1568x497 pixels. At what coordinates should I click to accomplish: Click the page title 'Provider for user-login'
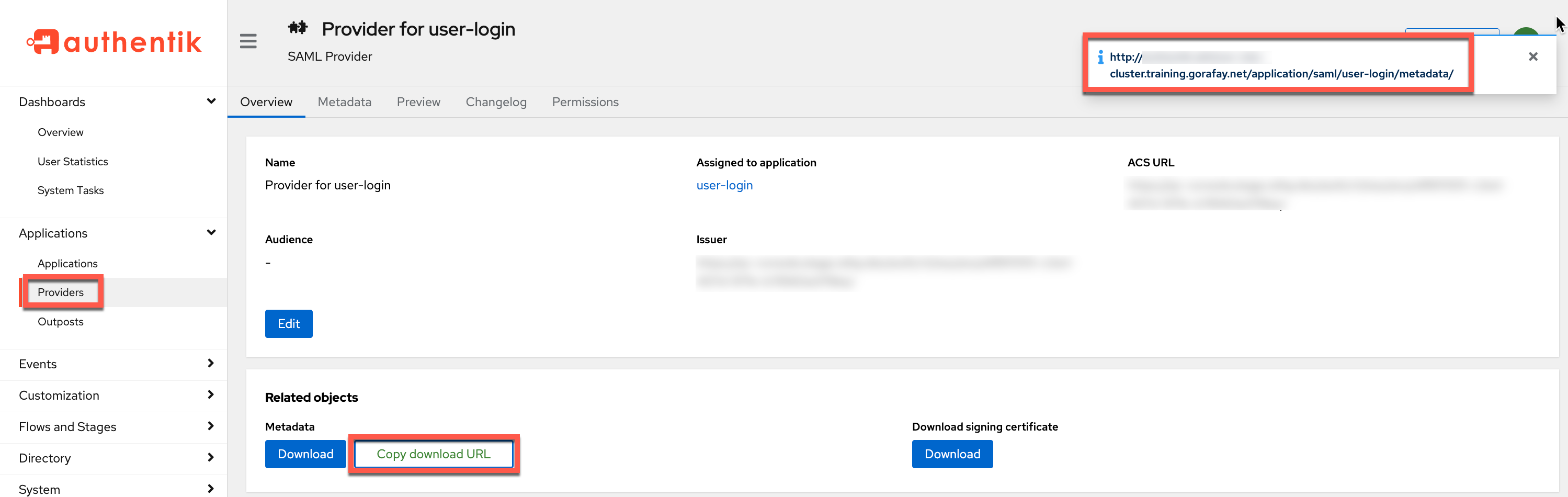(418, 29)
